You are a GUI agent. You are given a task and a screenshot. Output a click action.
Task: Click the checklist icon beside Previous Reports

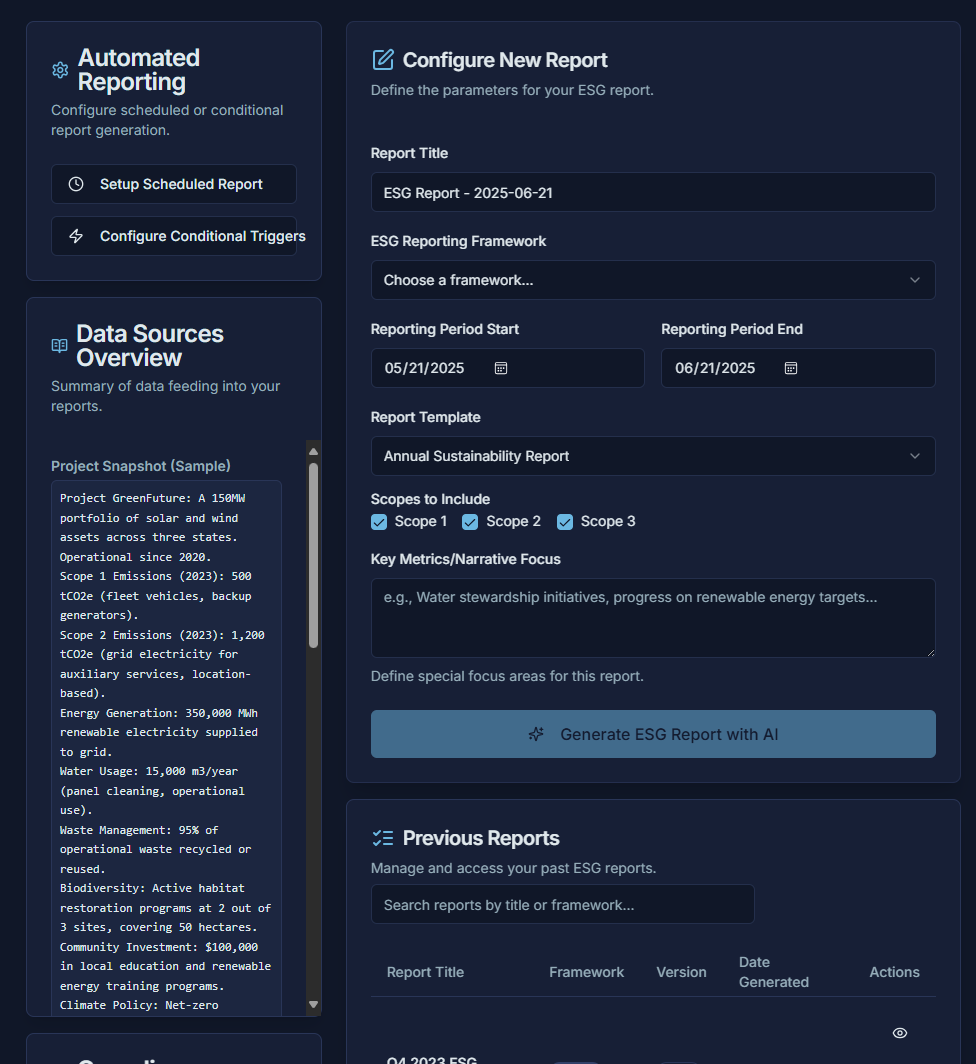point(384,837)
